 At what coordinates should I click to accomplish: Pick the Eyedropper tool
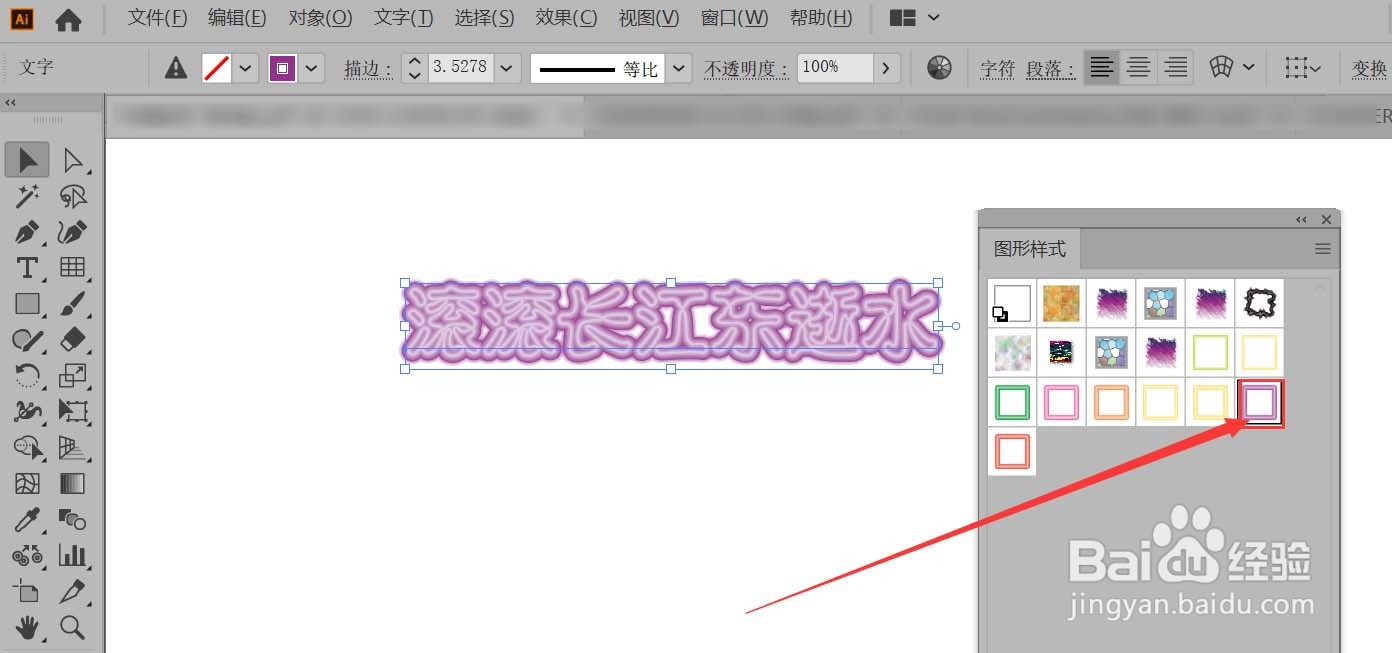click(x=27, y=519)
